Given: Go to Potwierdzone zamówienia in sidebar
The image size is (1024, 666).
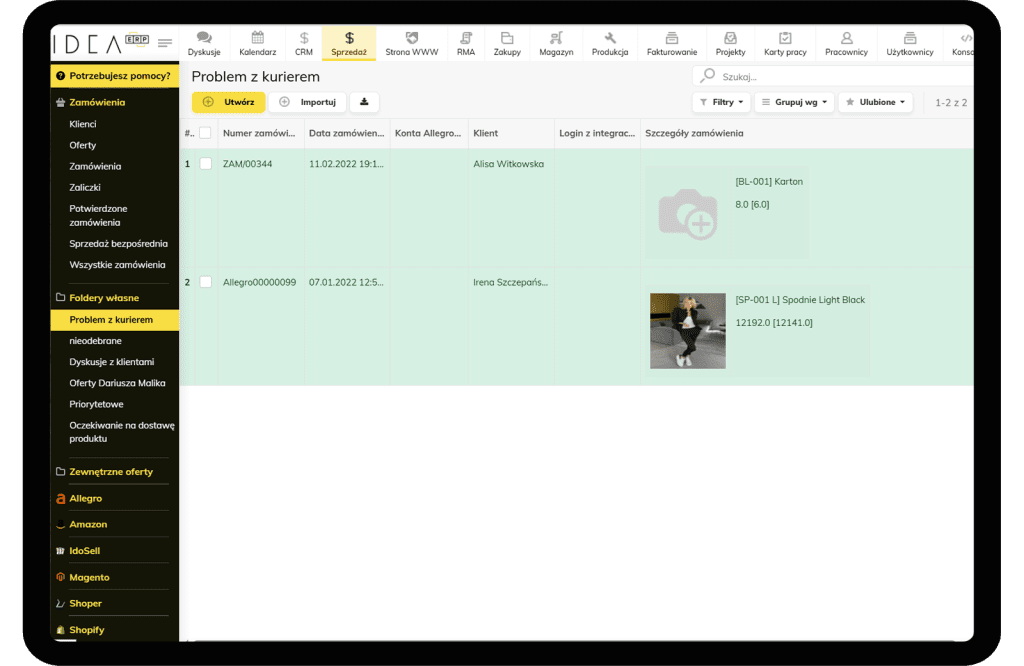Looking at the screenshot, I should 98,215.
